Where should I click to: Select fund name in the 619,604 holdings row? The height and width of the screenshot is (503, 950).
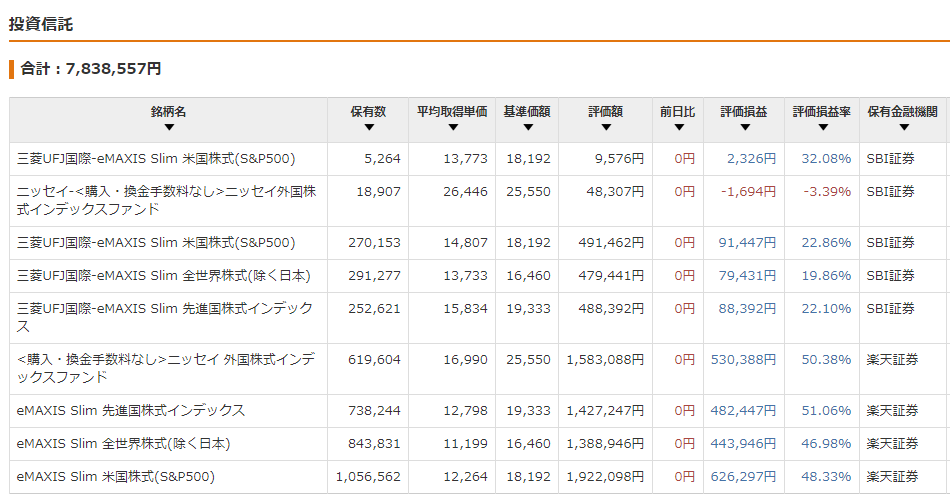166,368
